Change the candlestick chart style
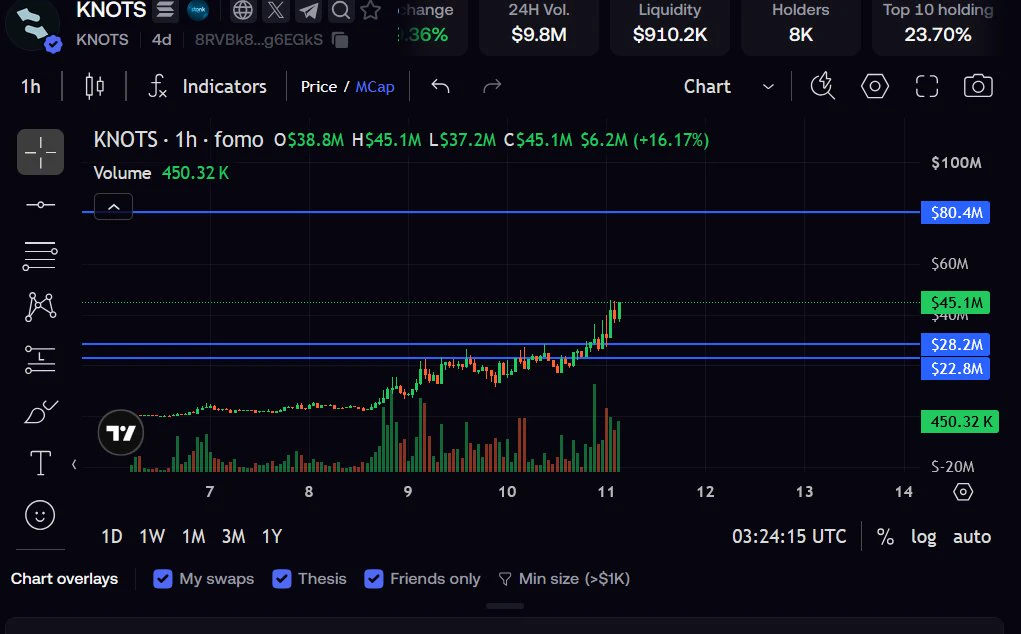 [95, 86]
